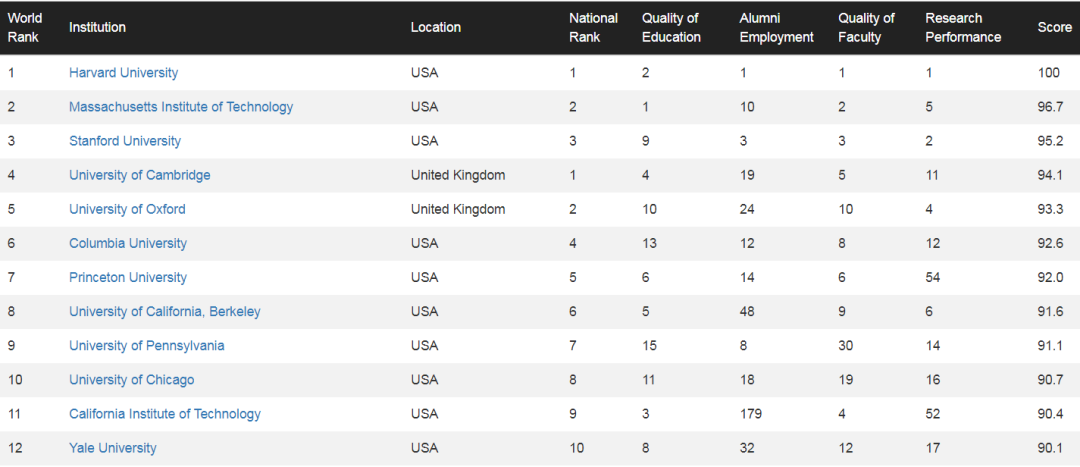
Task: Open Massachusetts Institute of Technology link
Action: point(181,107)
